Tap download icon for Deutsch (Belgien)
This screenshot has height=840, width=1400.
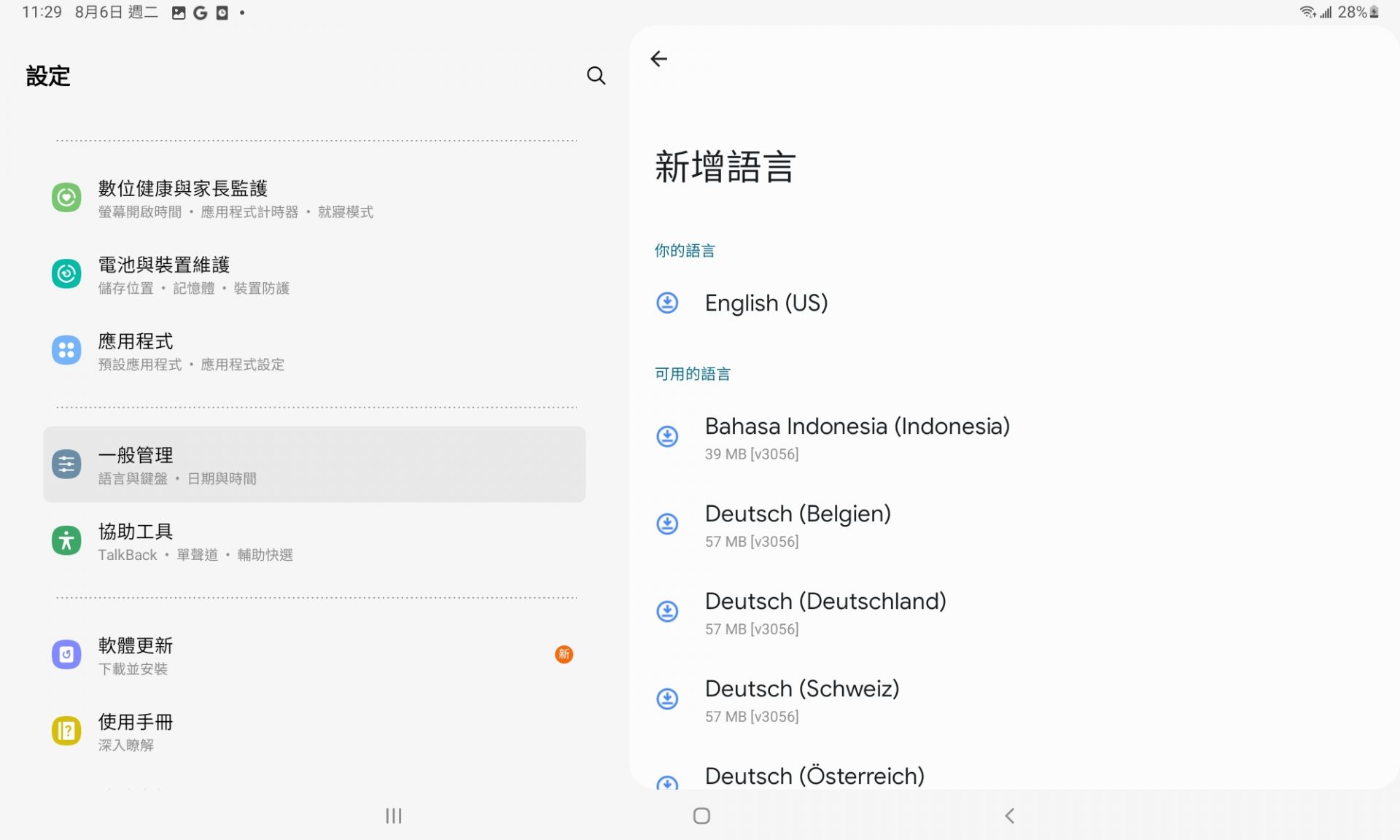click(667, 524)
